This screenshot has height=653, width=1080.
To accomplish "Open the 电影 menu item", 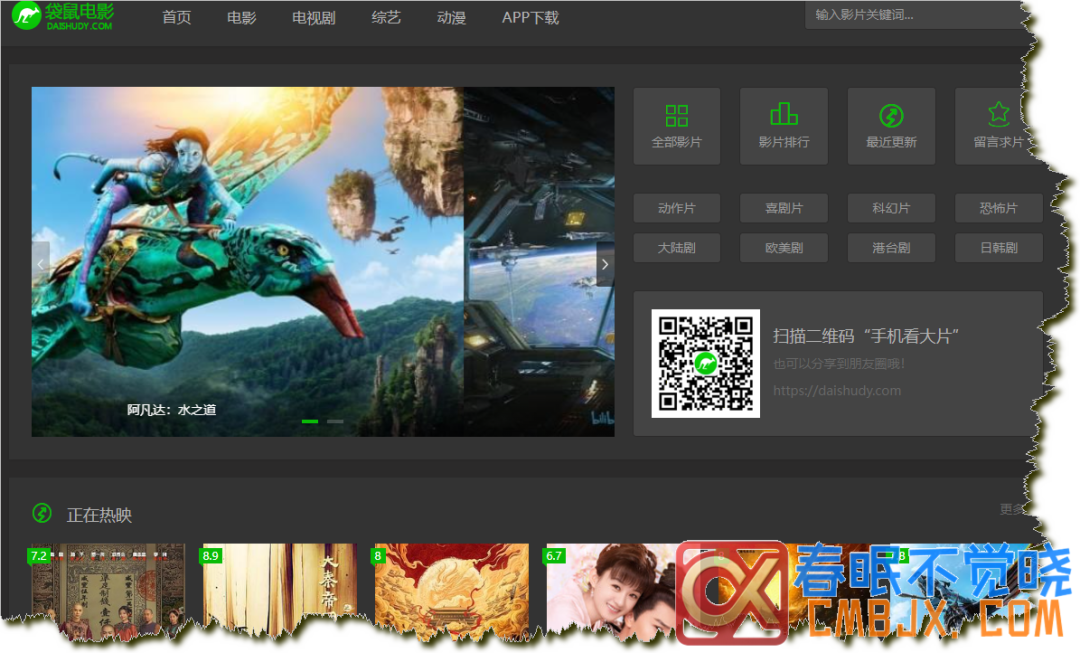I will point(240,17).
